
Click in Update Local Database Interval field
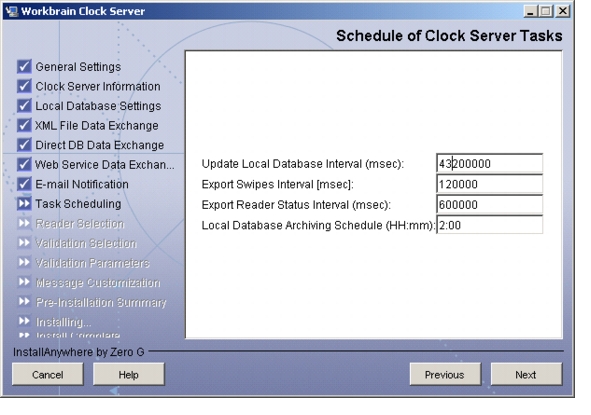pyautogui.click(x=490, y=164)
